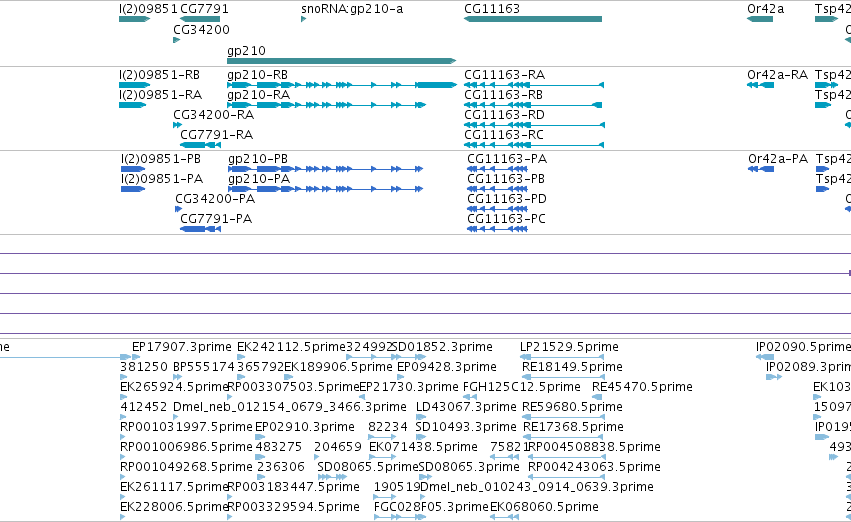Select the RP003307503.5prime EST label
851x522 pixels.
point(294,387)
